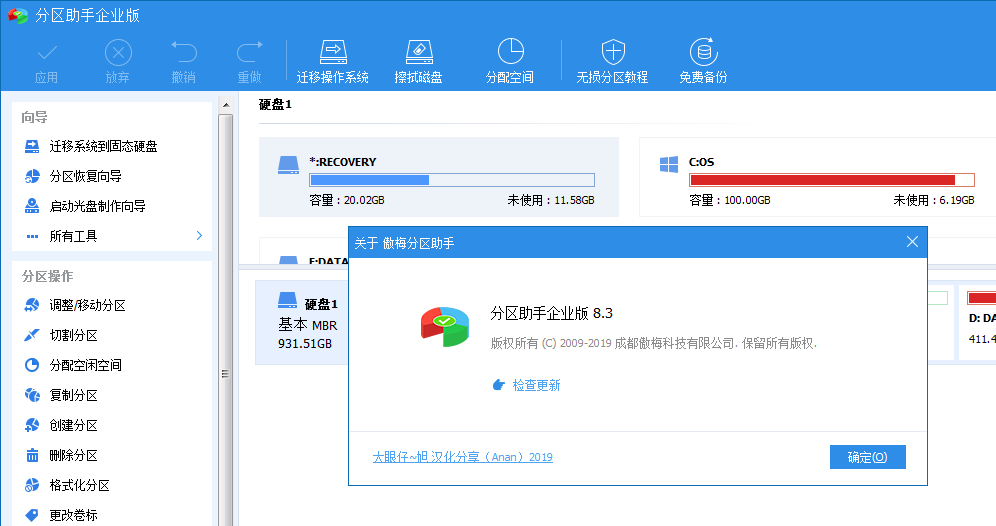Click 检查更新 link in About dialog
996x526 pixels.
(537, 386)
